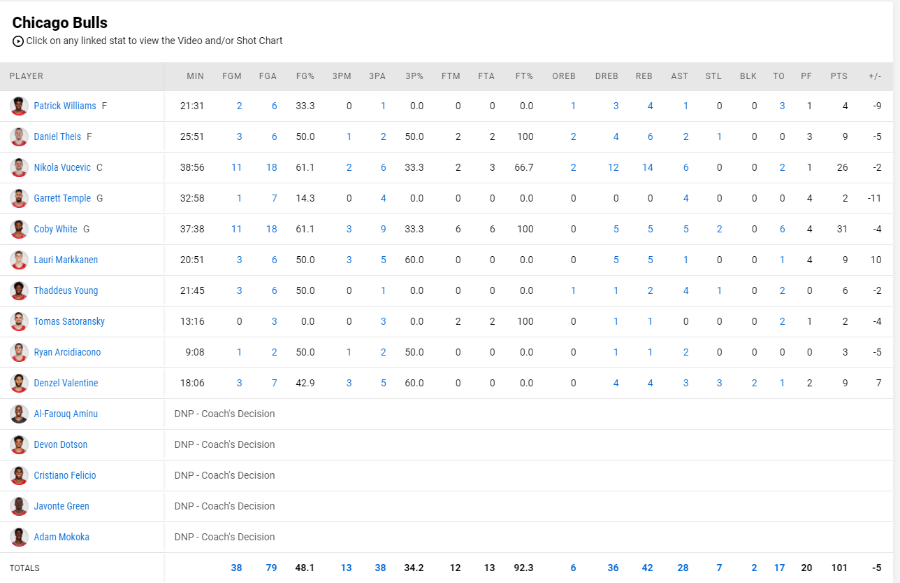Screen dimensions: 900x583
Task: Open Javonte Green player page
Action: [61, 506]
